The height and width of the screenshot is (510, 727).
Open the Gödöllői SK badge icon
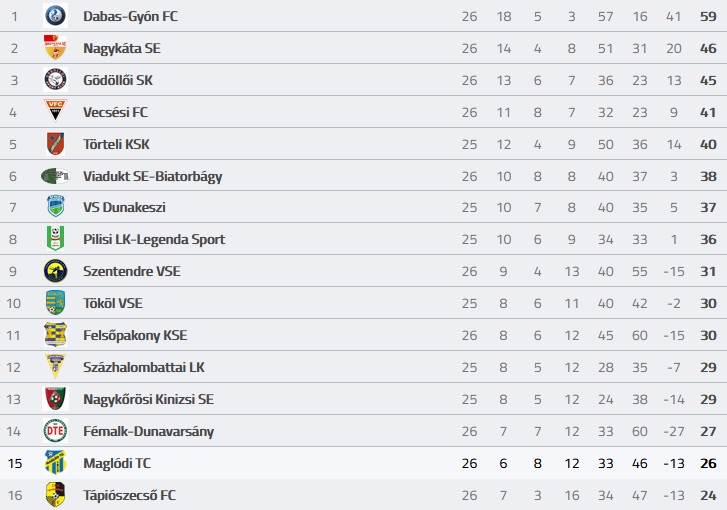55,80
